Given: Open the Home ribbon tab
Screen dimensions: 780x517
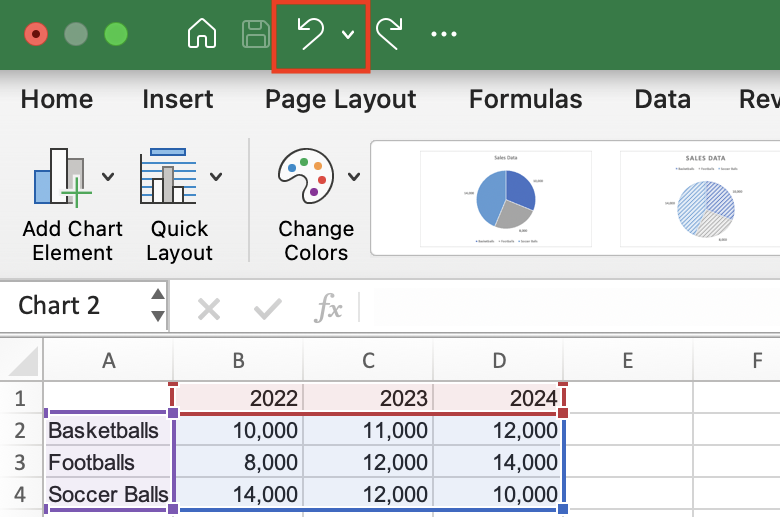Looking at the screenshot, I should click(57, 99).
